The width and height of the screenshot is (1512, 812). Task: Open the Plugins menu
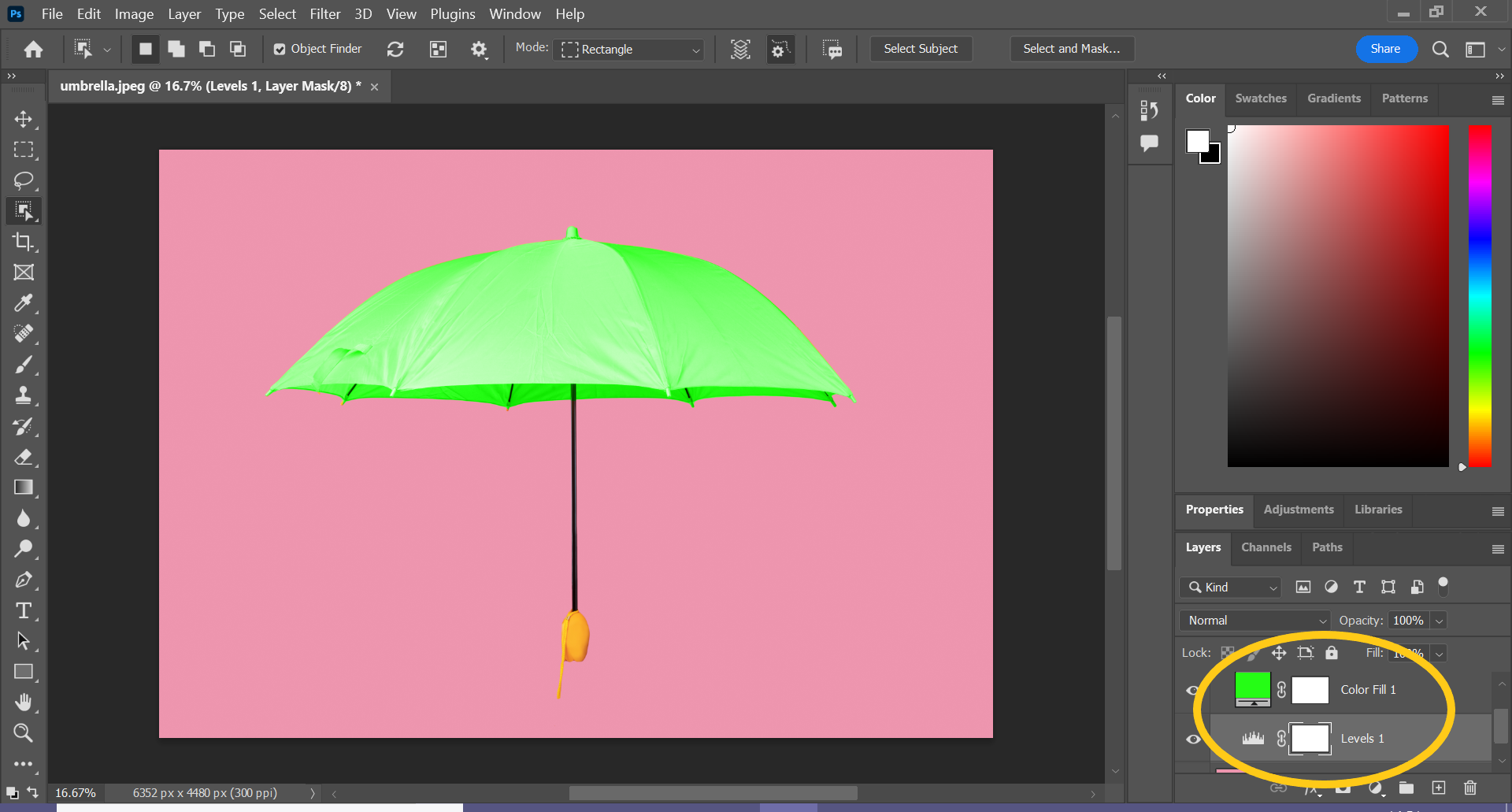452,14
